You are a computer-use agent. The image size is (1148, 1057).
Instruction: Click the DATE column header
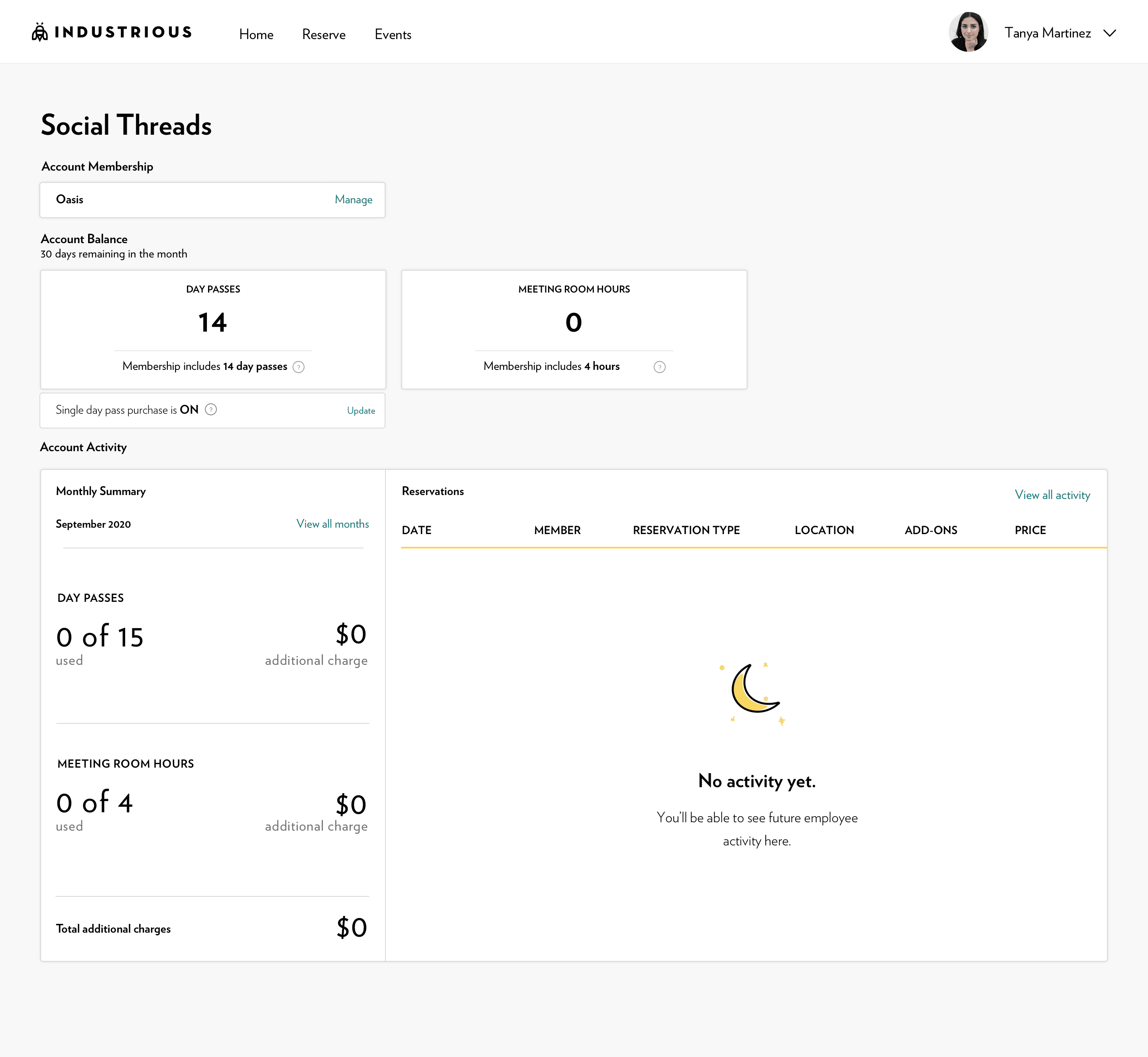pyautogui.click(x=417, y=530)
